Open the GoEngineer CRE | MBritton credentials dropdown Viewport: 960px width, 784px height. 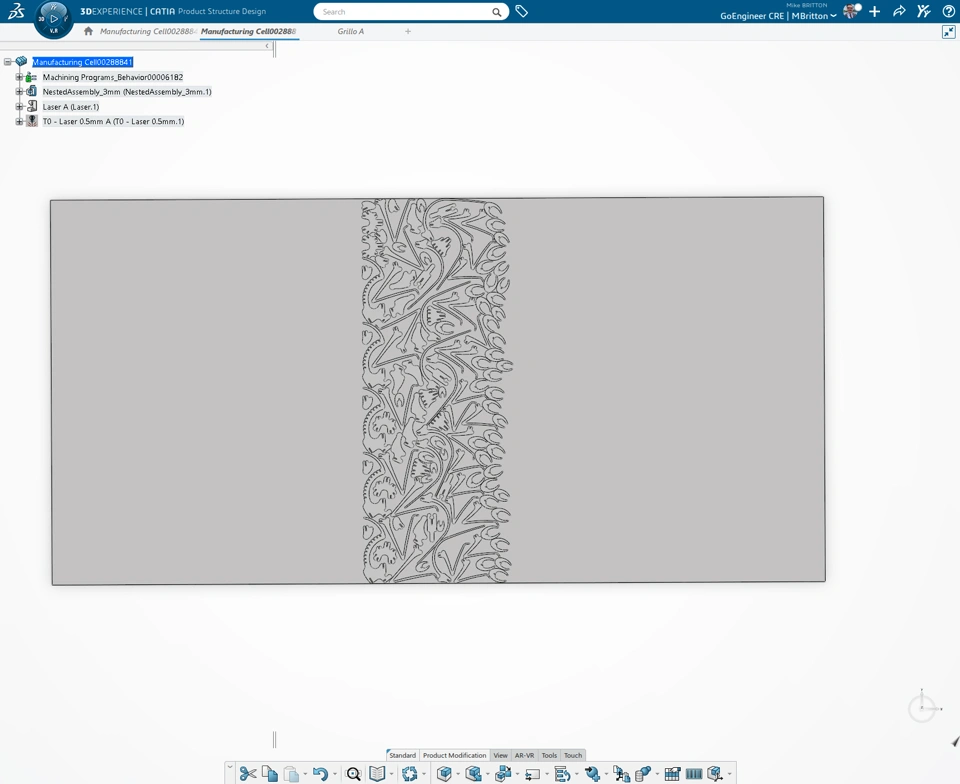(778, 16)
